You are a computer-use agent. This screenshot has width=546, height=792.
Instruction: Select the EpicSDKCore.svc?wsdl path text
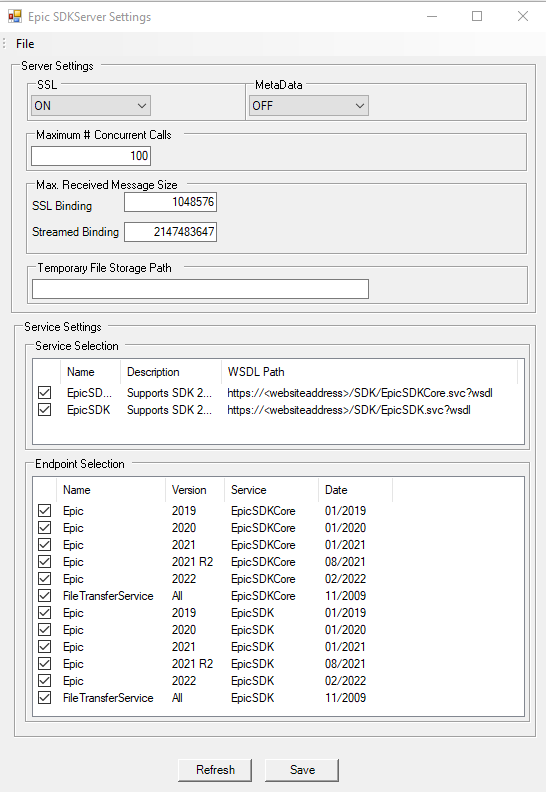(x=360, y=393)
